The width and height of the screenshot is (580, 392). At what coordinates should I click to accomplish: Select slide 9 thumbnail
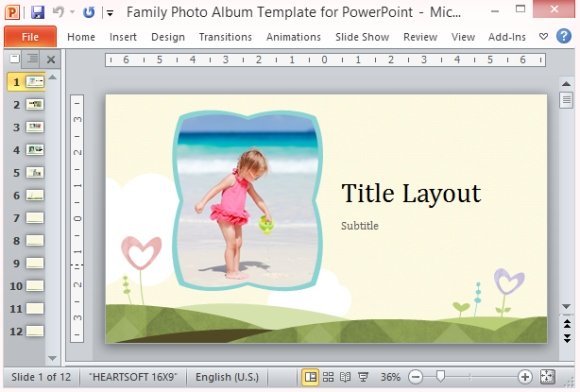point(35,263)
